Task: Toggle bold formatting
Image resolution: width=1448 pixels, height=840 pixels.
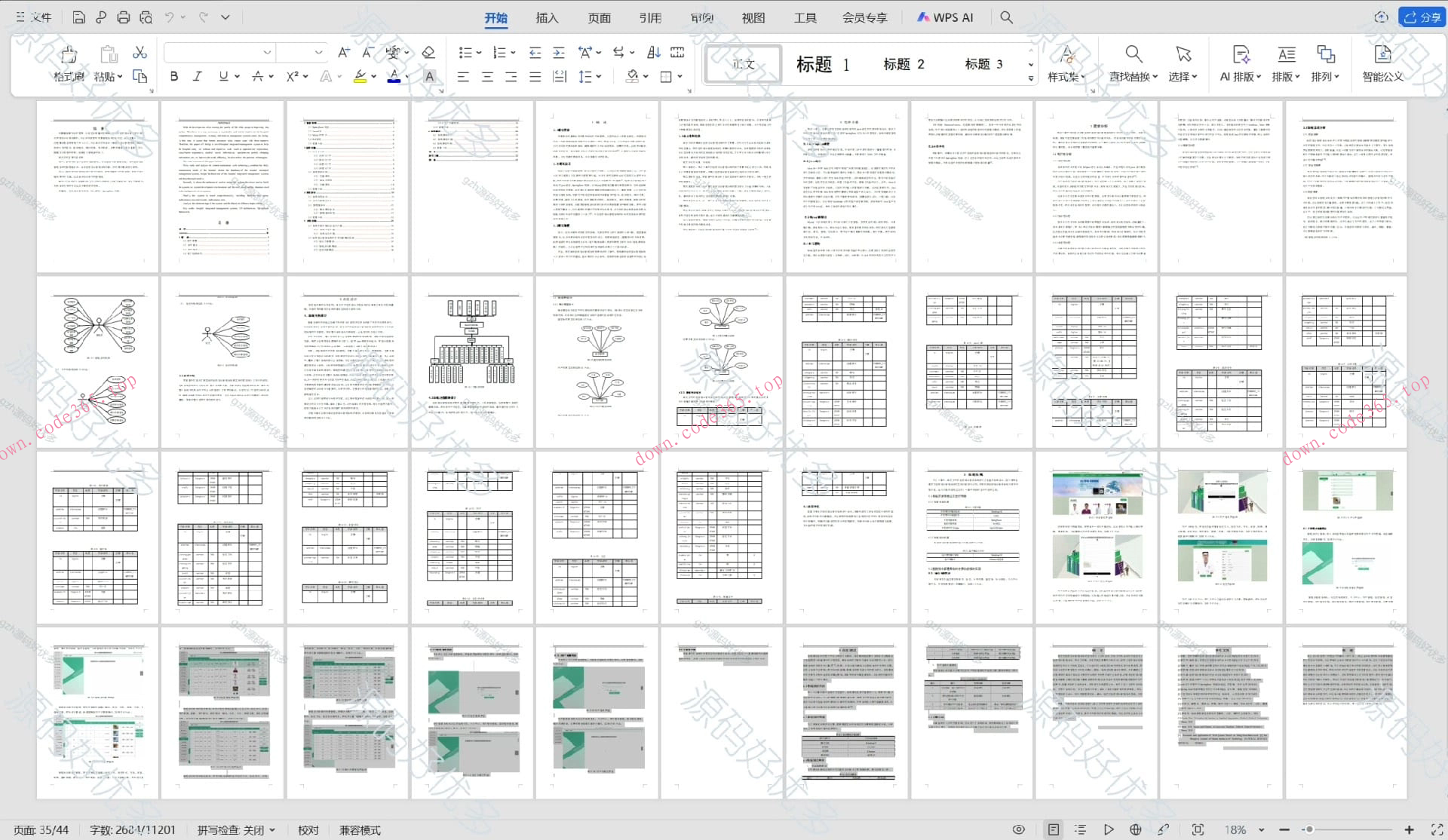Action: click(x=174, y=76)
